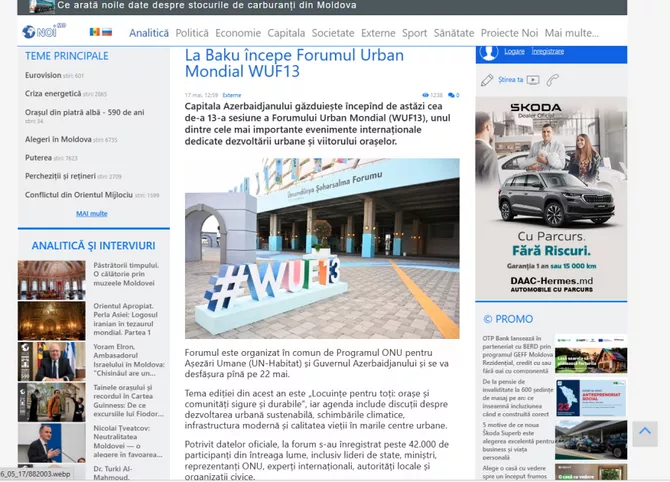The image size is (670, 482).
Task: Click the NOI globe logo
Action: [x=44, y=31]
